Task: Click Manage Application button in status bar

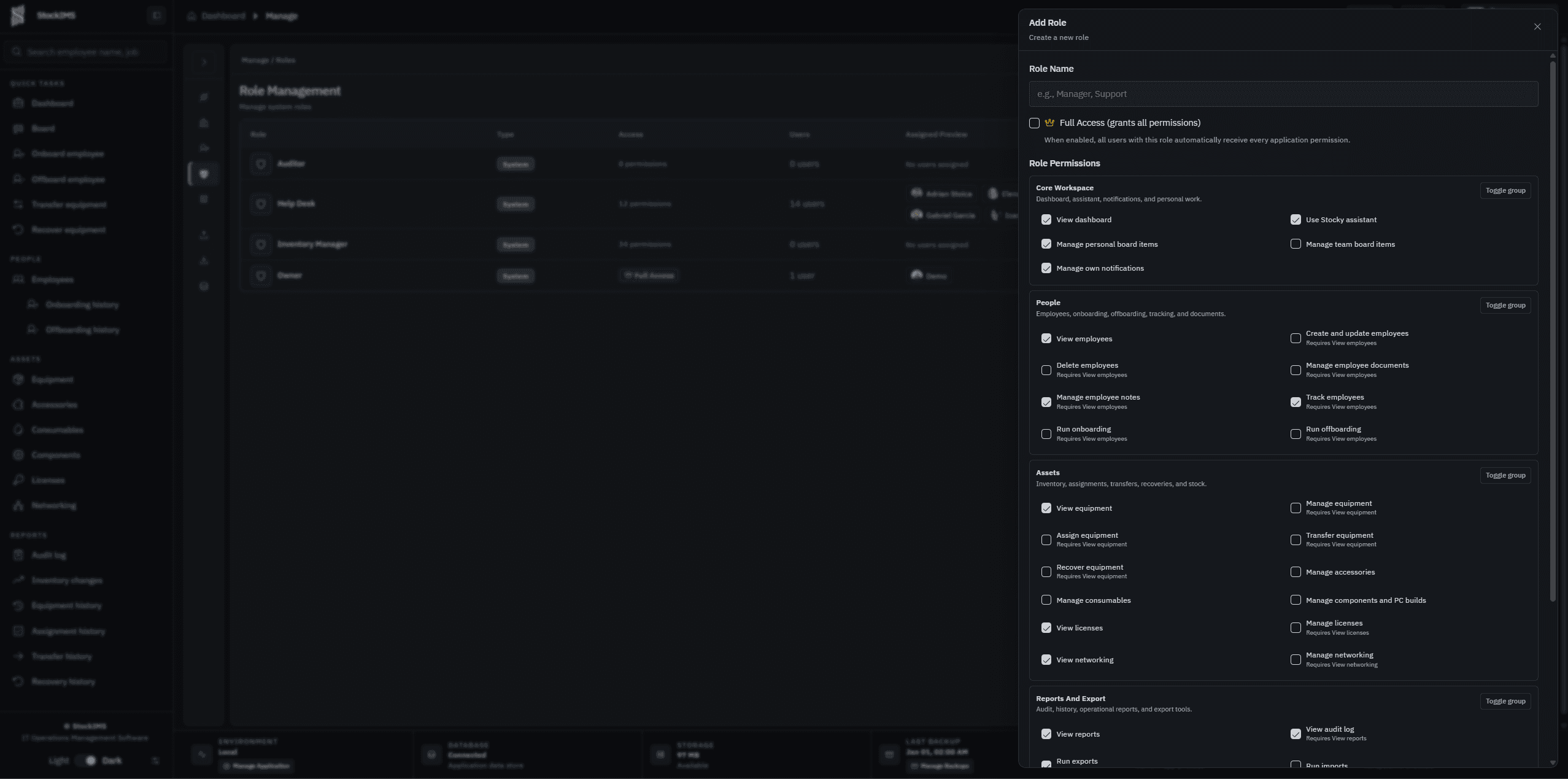Action: 256,766
